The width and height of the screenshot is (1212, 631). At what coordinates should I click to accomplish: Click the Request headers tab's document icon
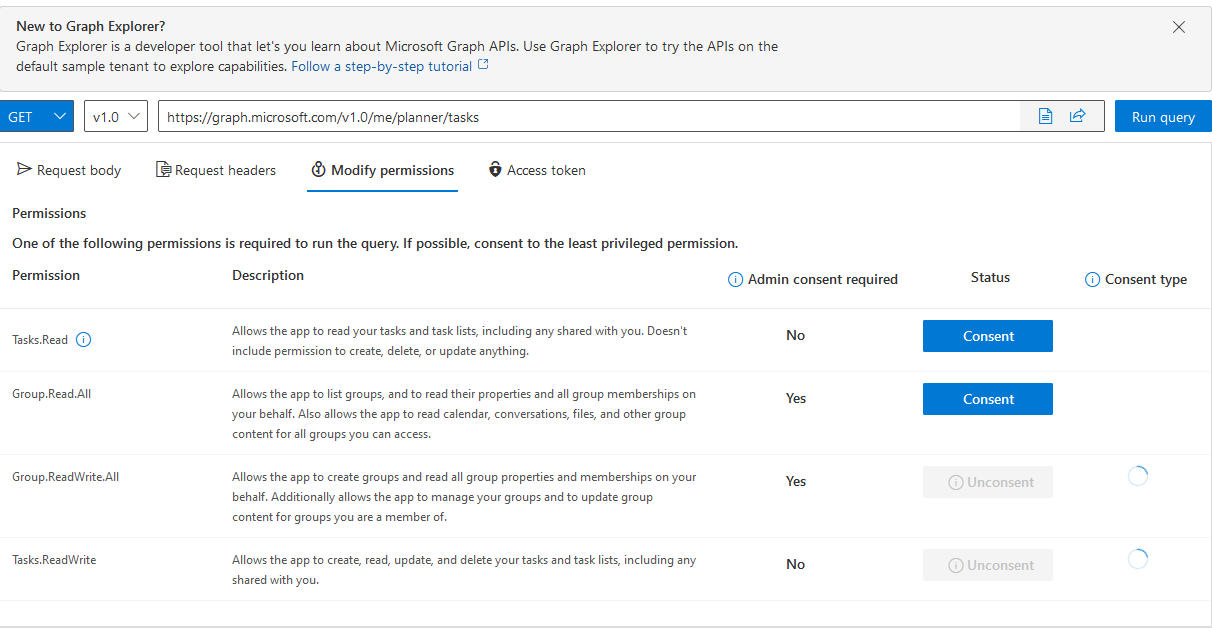point(163,170)
